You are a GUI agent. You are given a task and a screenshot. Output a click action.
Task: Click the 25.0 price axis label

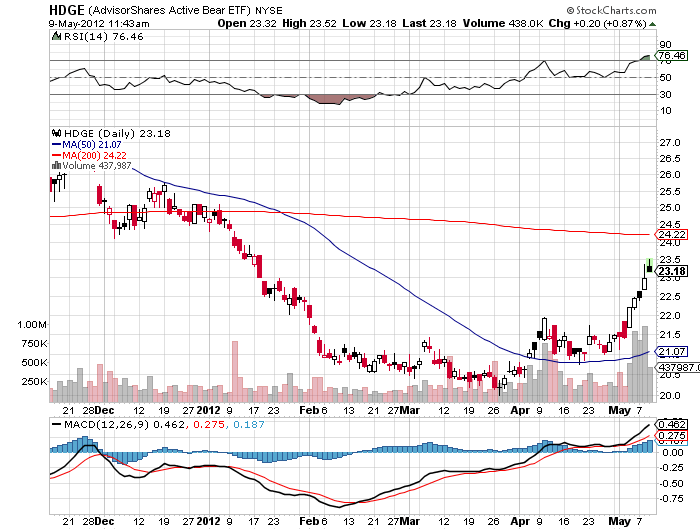click(670, 208)
